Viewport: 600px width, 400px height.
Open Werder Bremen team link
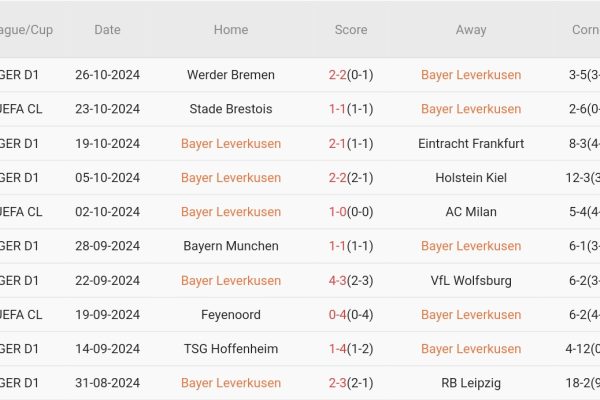coord(231,75)
